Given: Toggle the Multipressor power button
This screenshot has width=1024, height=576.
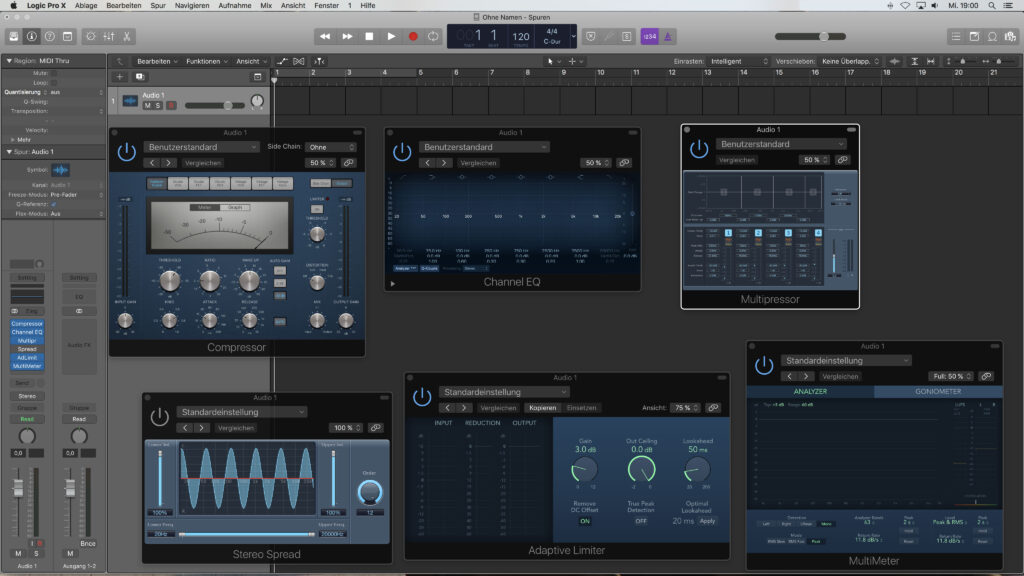Looking at the screenshot, I should point(699,149).
